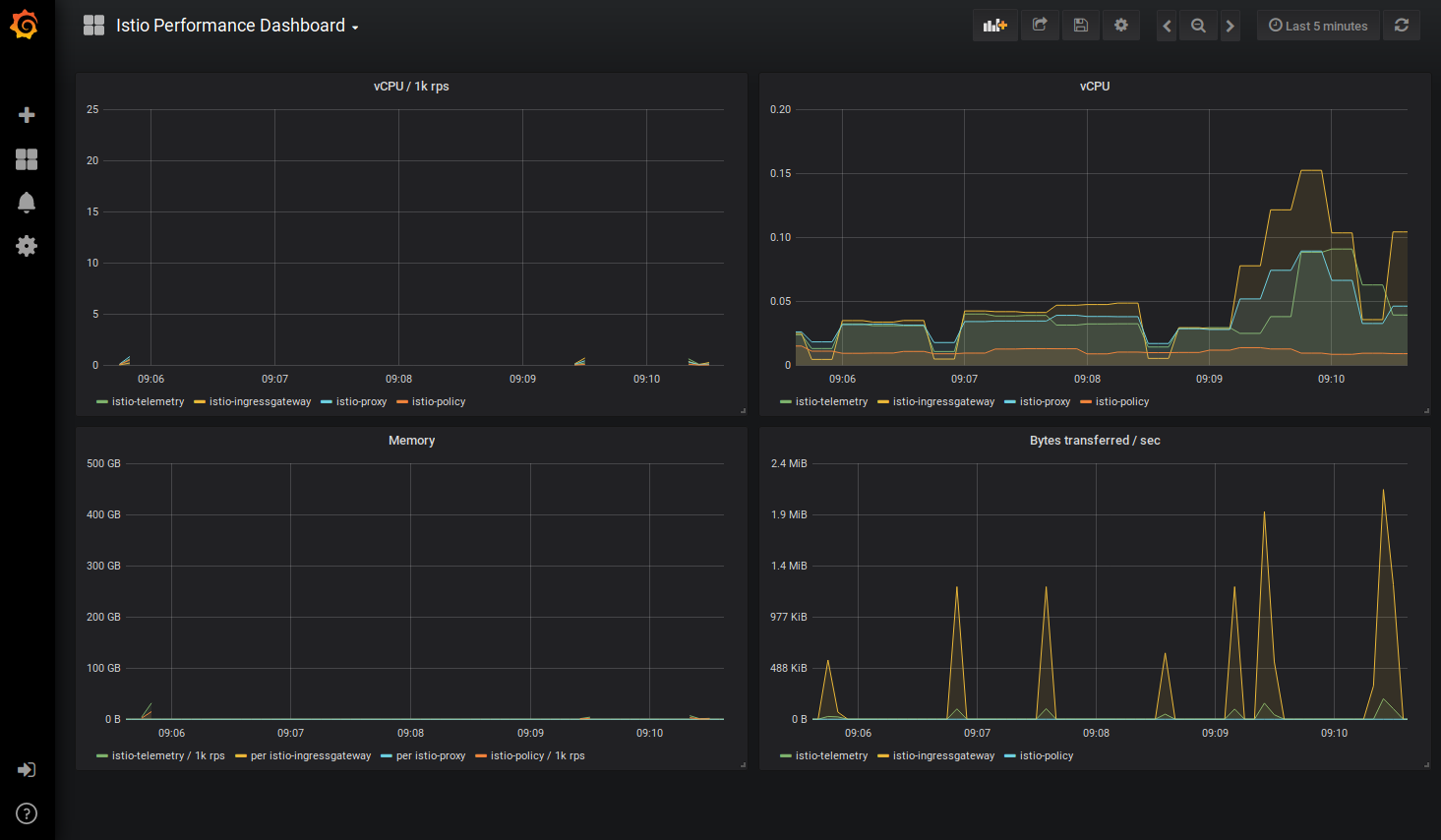Open the Create plus menu in sidebar
This screenshot has width=1441, height=840.
point(27,115)
